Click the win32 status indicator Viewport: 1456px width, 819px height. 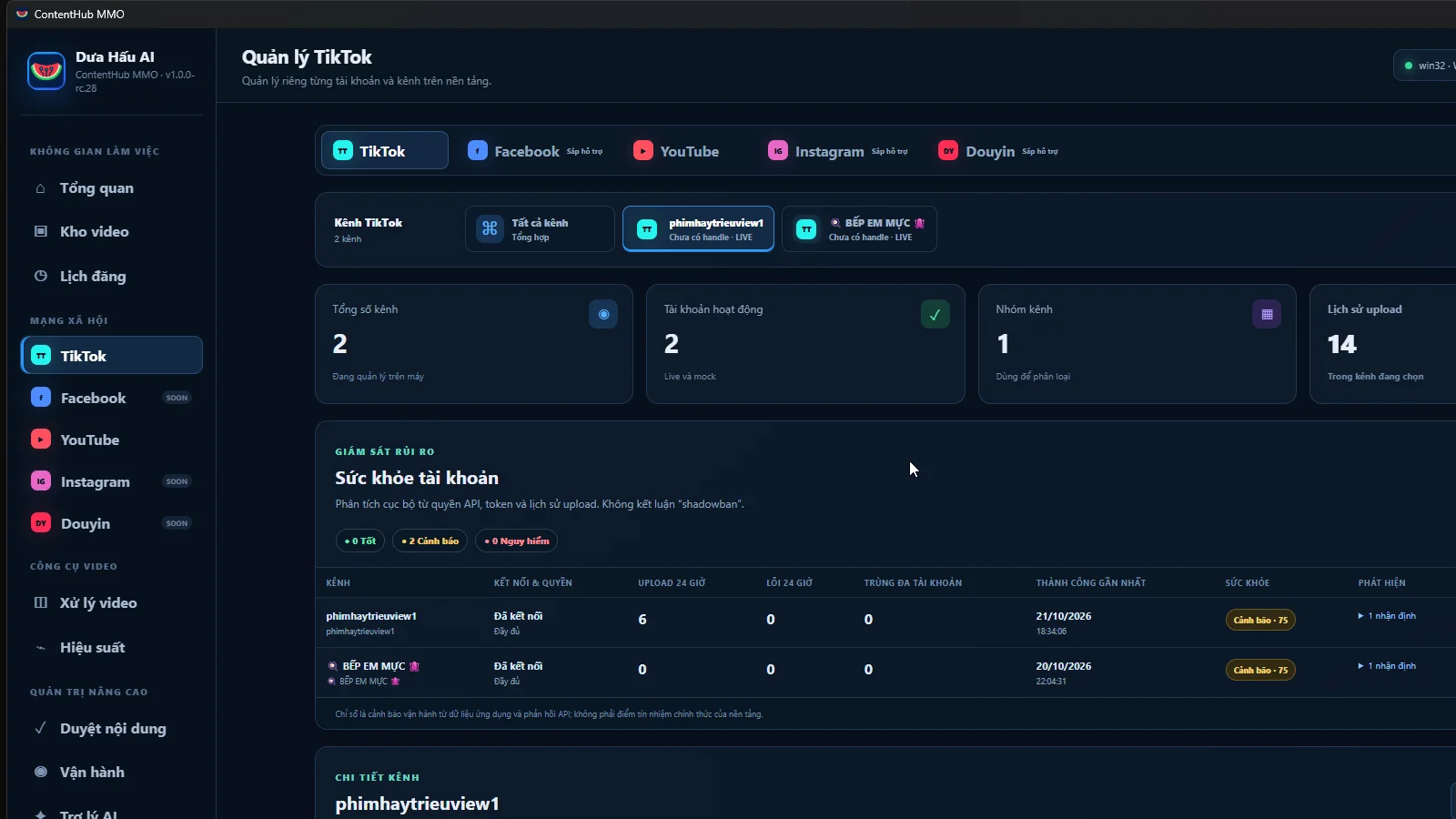pyautogui.click(x=1425, y=66)
